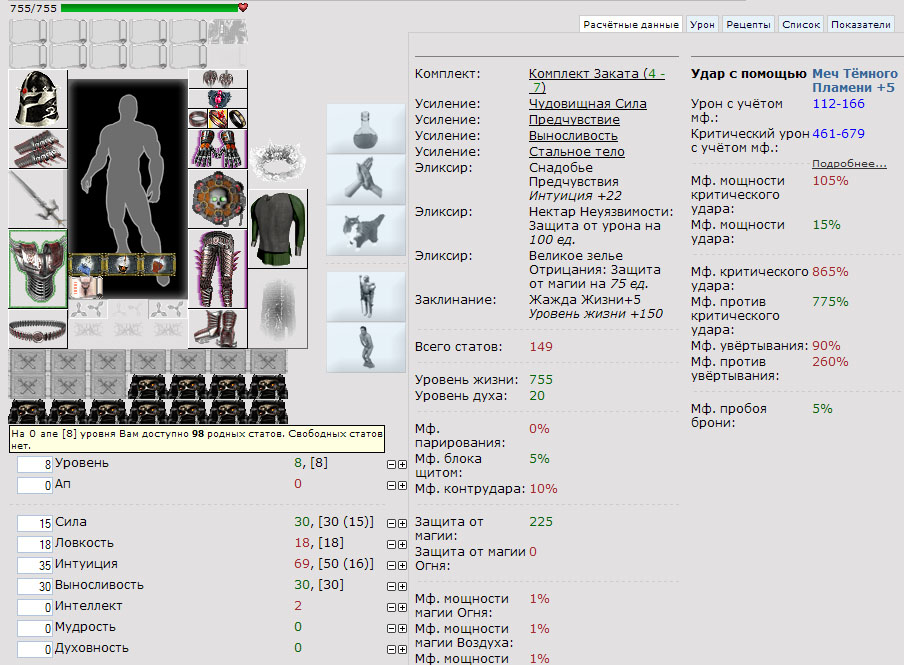This screenshot has height=665, width=904.
Task: Select the belt equipment slot
Action: pos(38,329)
